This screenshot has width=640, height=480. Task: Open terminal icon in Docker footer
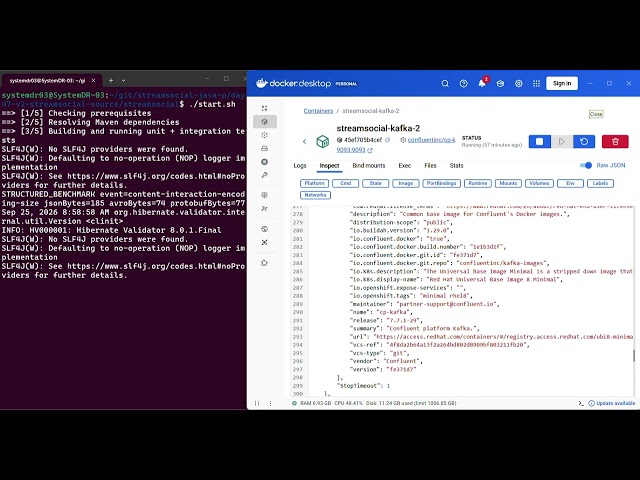[x=580, y=403]
